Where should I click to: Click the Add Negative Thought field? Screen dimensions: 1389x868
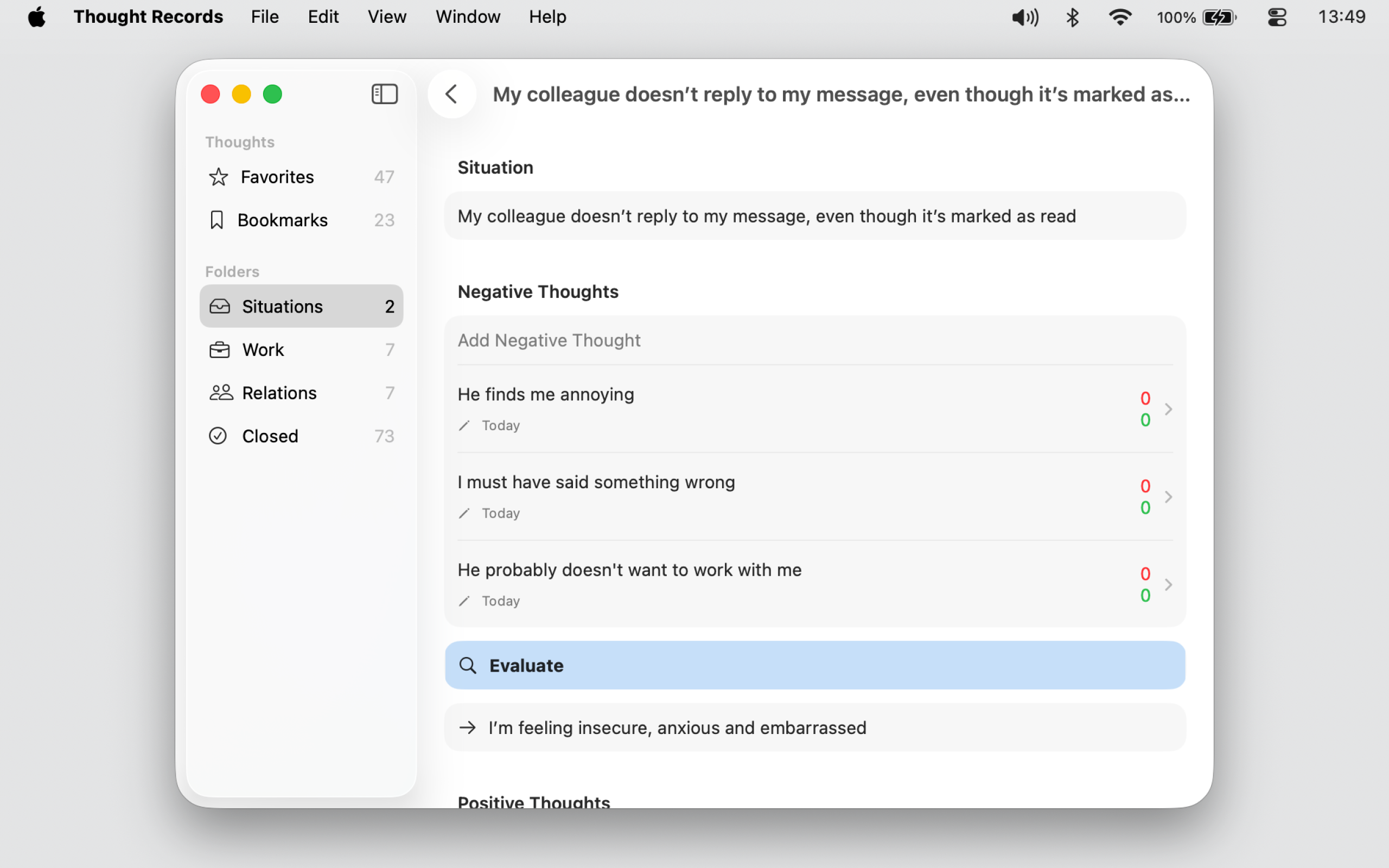click(x=815, y=341)
